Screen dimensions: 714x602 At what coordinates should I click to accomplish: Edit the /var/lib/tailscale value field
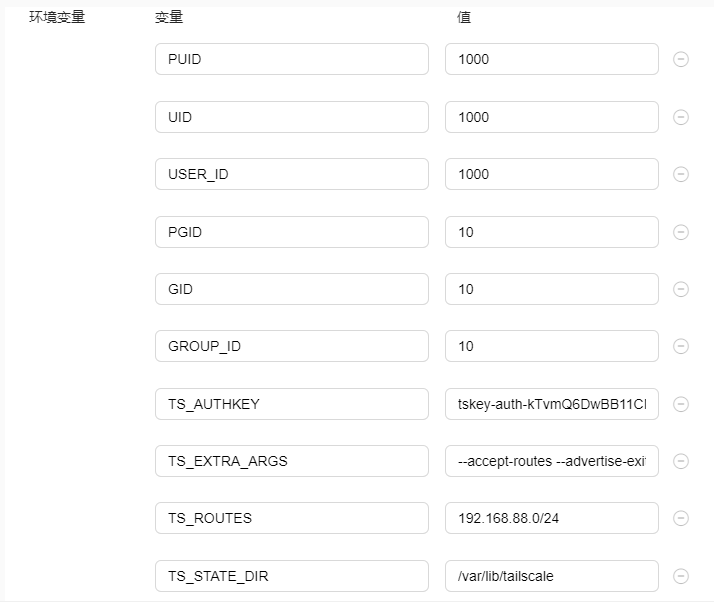(551, 576)
